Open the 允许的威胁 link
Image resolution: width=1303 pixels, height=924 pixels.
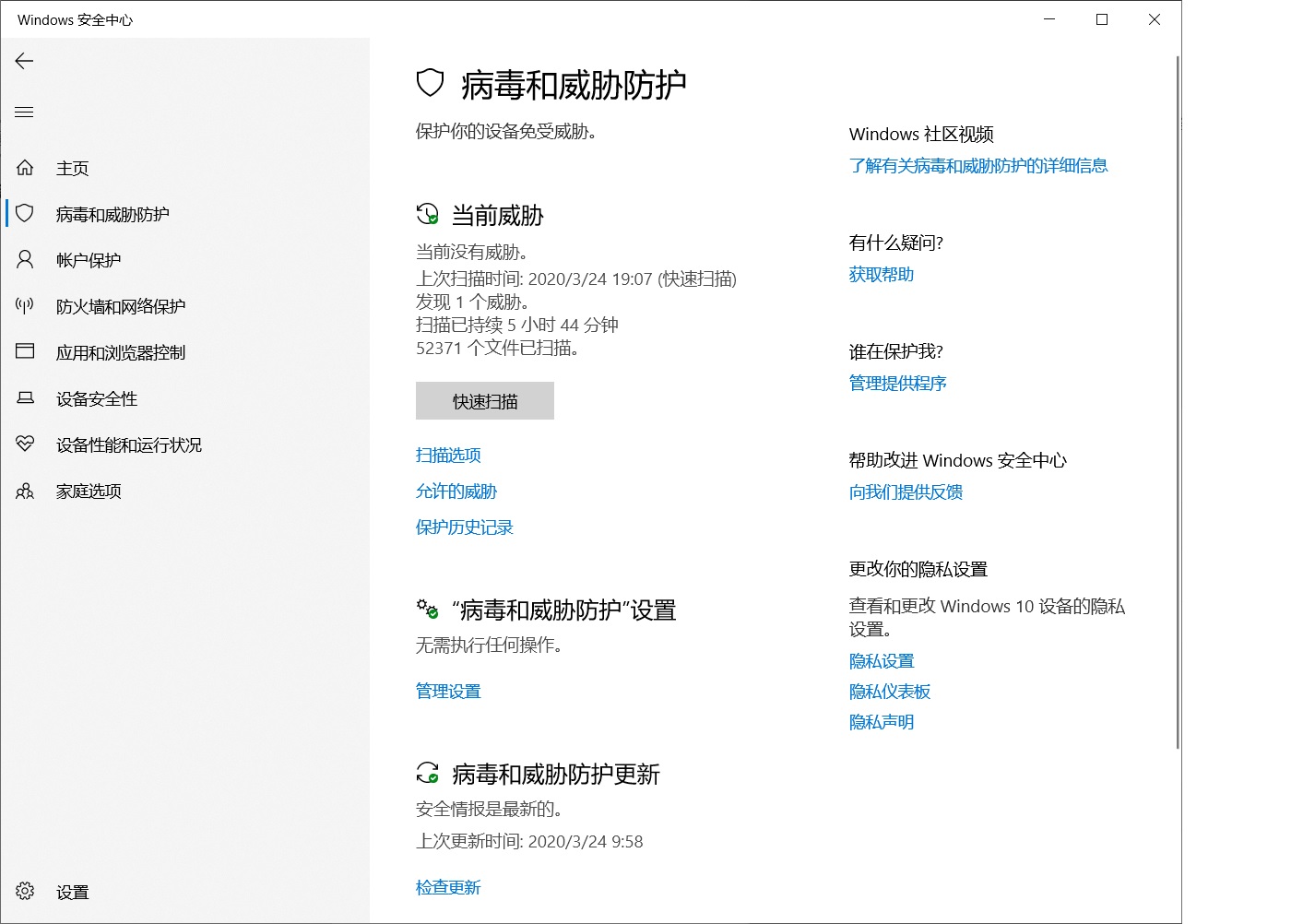click(x=456, y=491)
